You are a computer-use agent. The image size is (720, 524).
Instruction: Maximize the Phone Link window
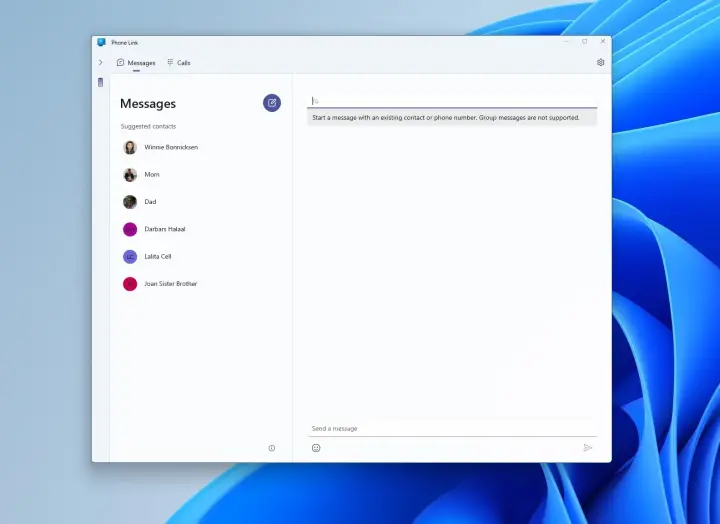[x=585, y=41]
